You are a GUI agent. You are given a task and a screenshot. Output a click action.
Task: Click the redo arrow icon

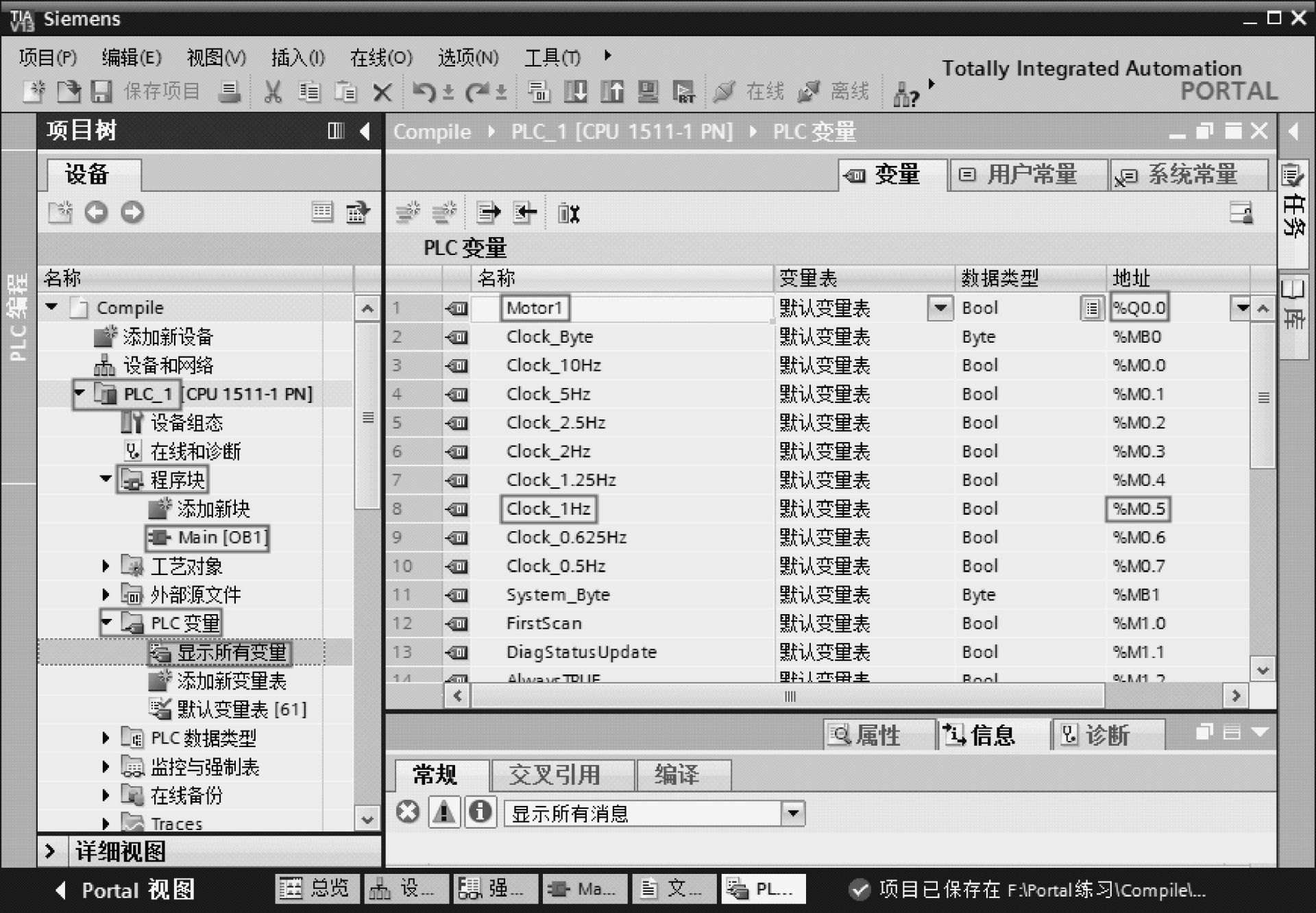coord(477,91)
